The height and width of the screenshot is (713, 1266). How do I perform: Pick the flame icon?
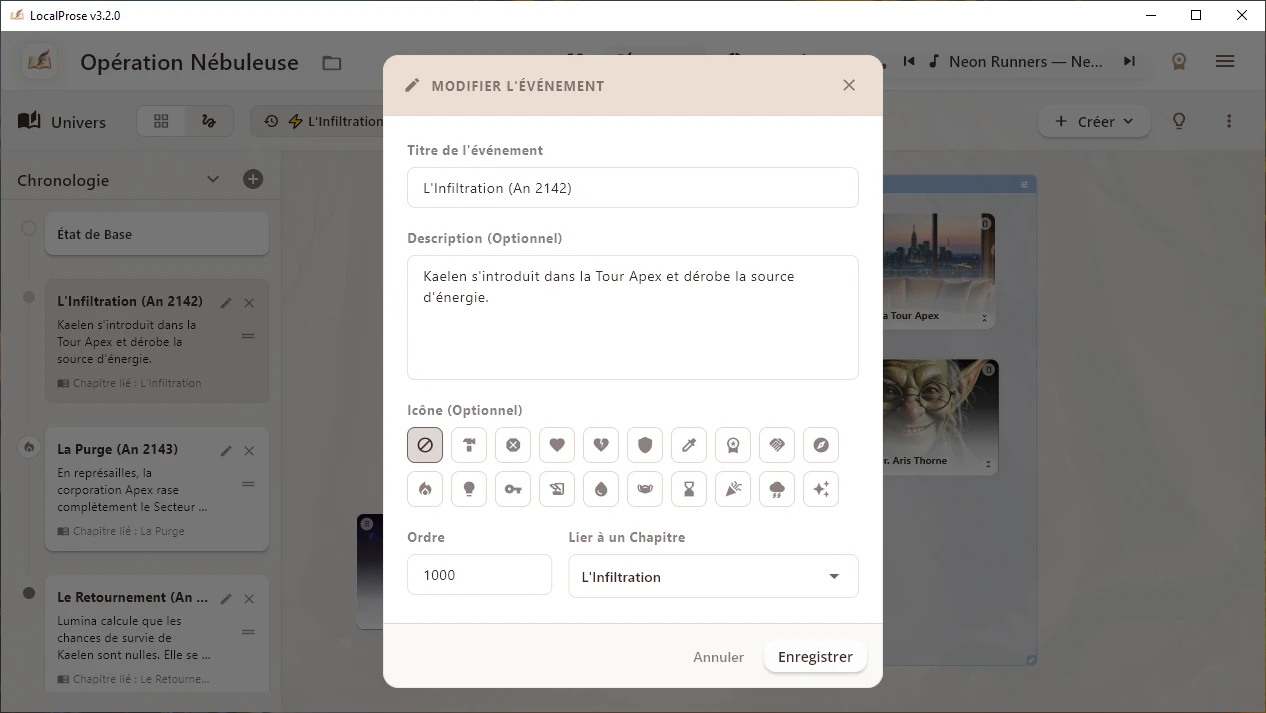point(425,489)
